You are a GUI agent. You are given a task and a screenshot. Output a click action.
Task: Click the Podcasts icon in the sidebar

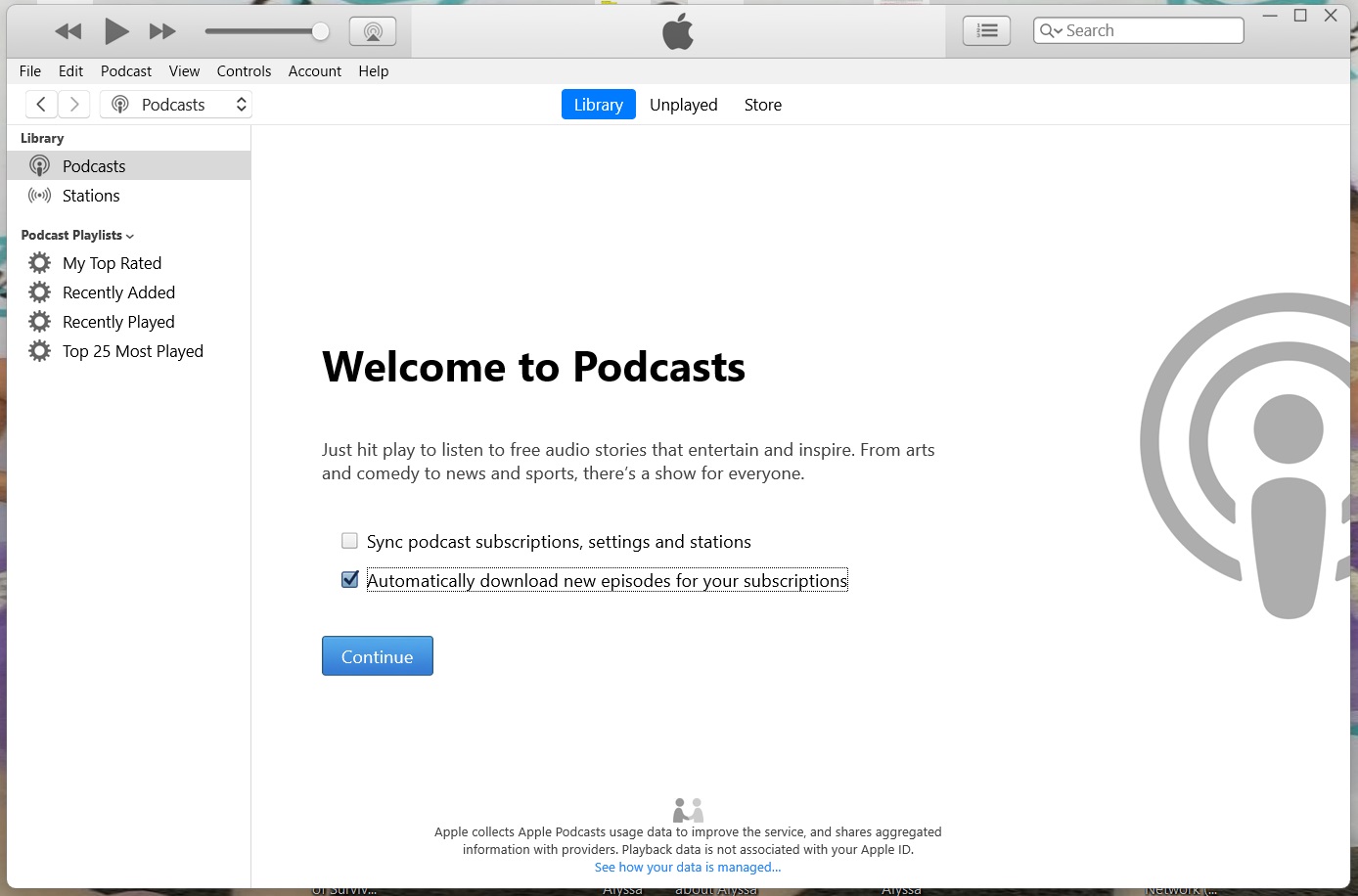[x=39, y=165]
